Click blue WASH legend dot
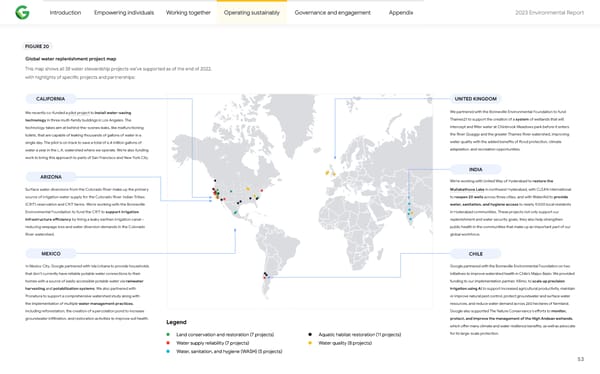This screenshot has height=374, width=600. click(168, 351)
